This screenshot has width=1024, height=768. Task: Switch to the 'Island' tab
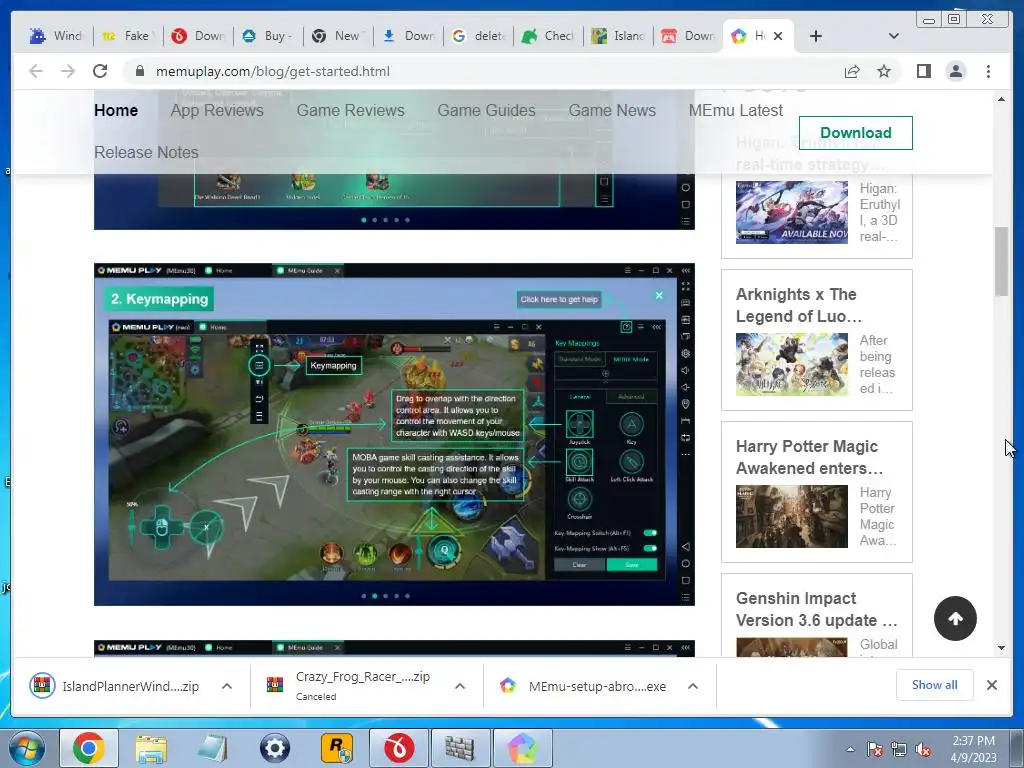pos(618,36)
